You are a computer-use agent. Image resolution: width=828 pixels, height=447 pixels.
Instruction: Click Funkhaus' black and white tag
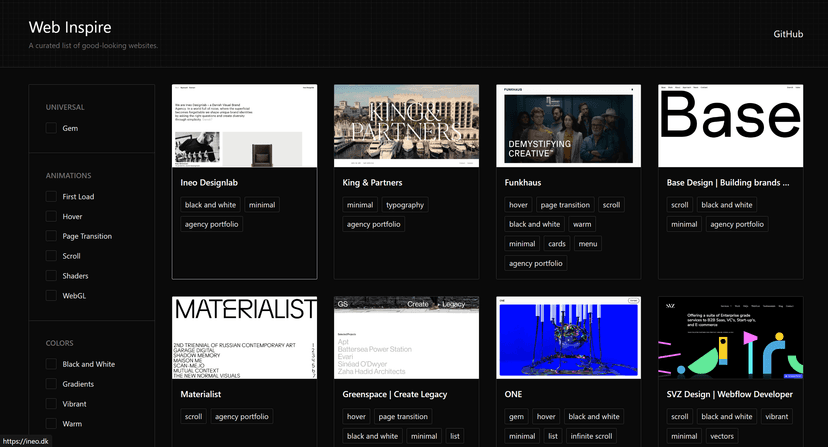[x=534, y=224]
